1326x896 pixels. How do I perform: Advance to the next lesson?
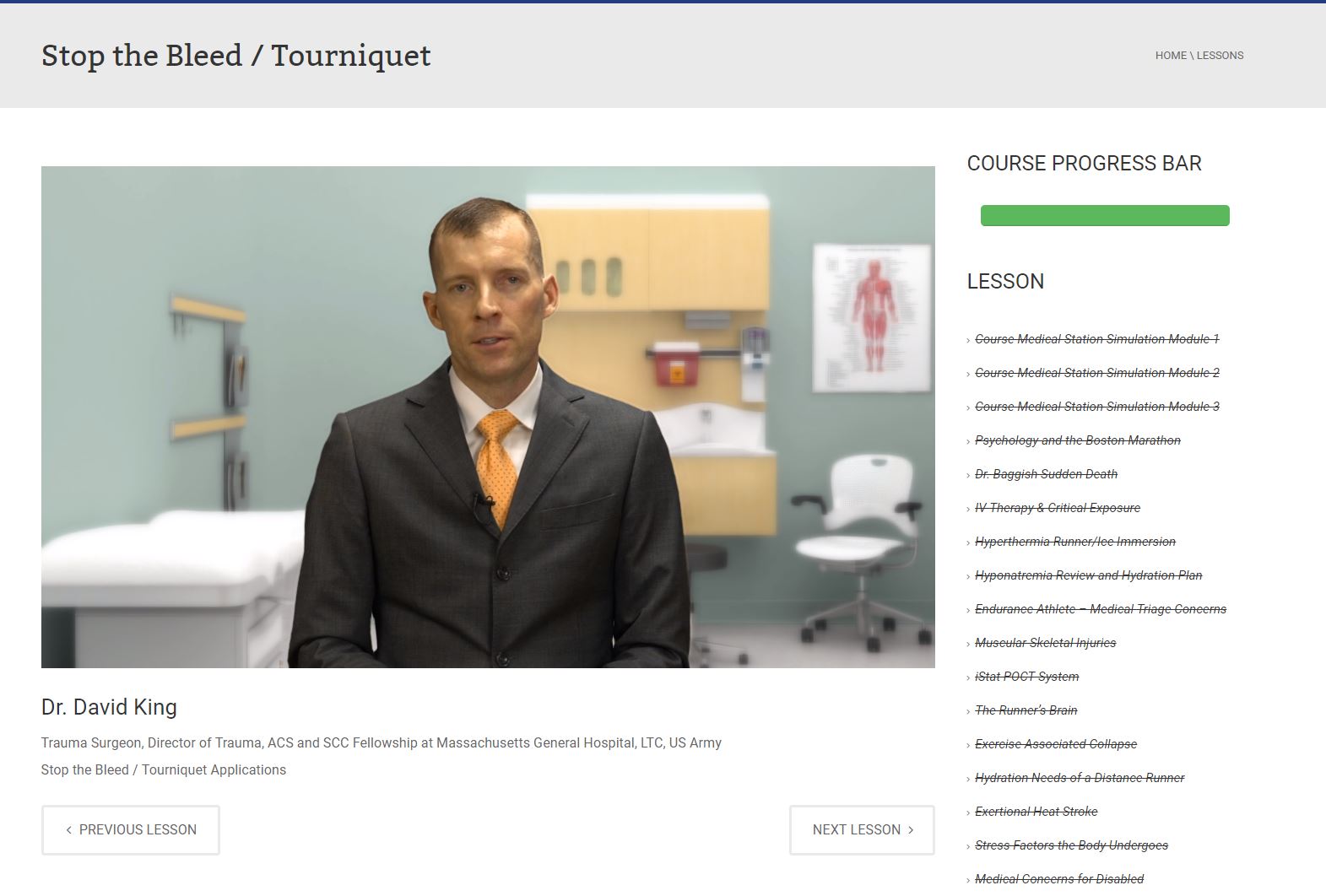(862, 830)
